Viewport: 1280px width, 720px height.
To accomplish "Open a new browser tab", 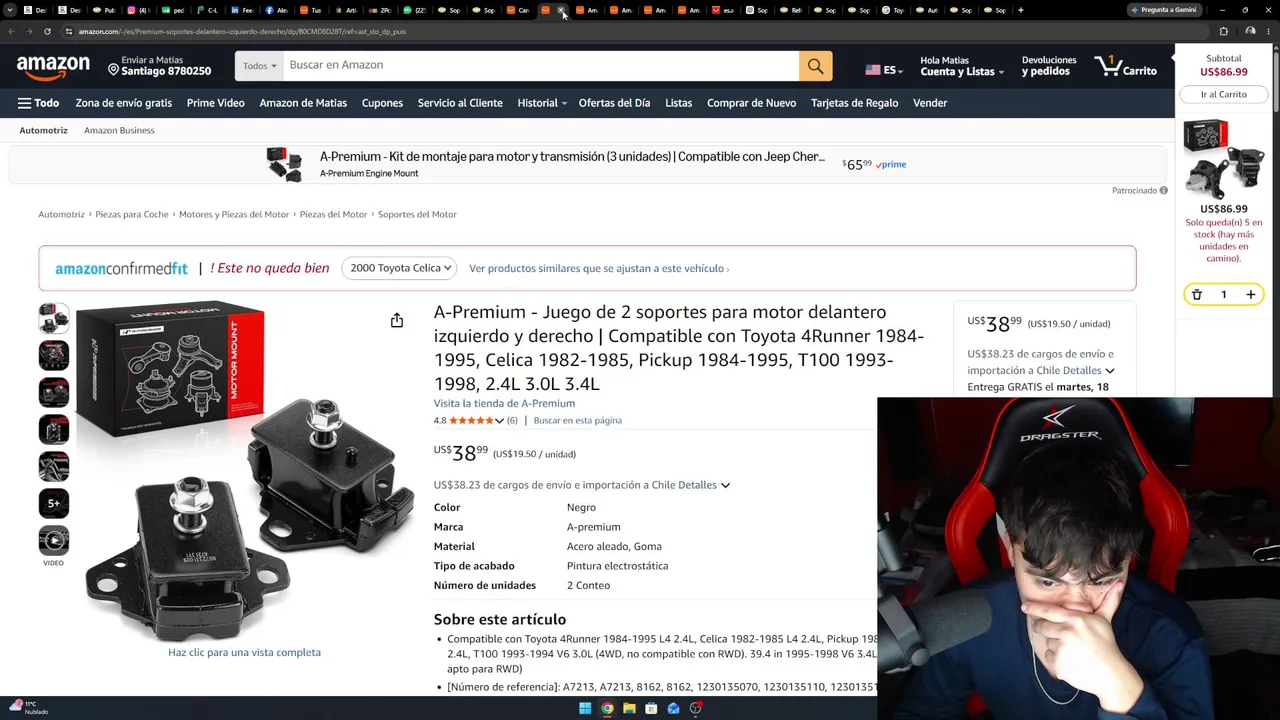I will [1020, 10].
